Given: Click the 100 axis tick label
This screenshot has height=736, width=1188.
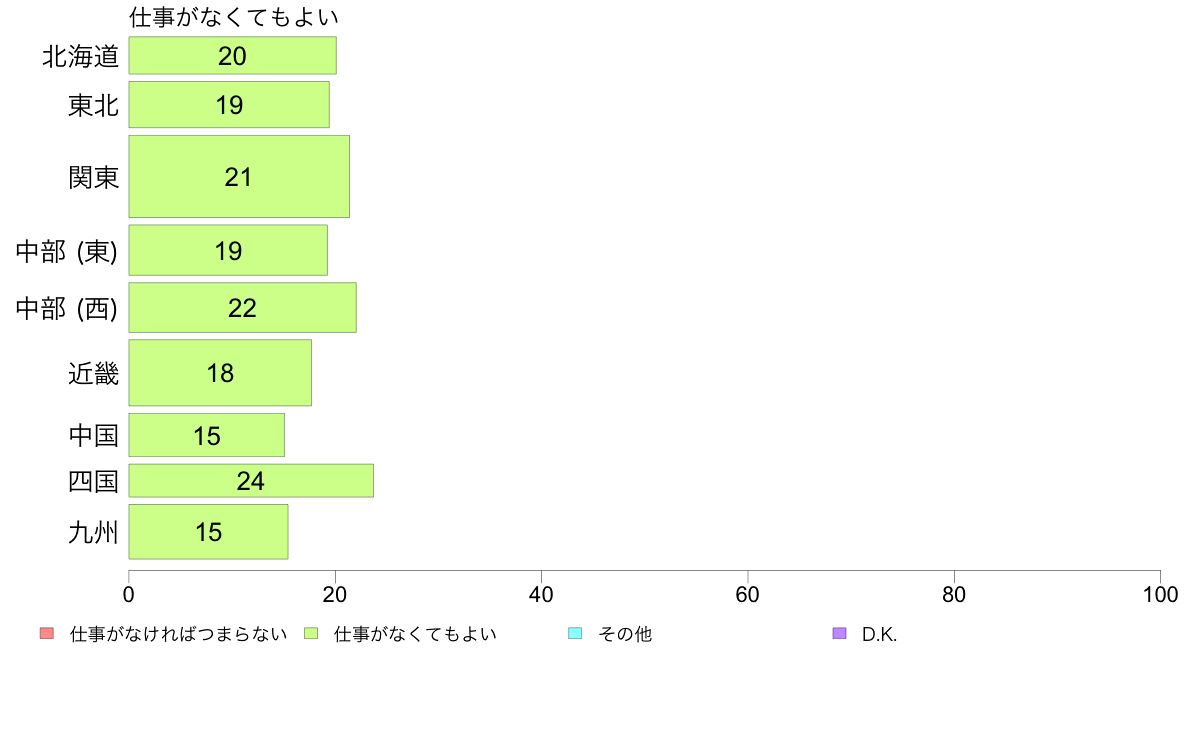Looking at the screenshot, I should tap(1160, 595).
